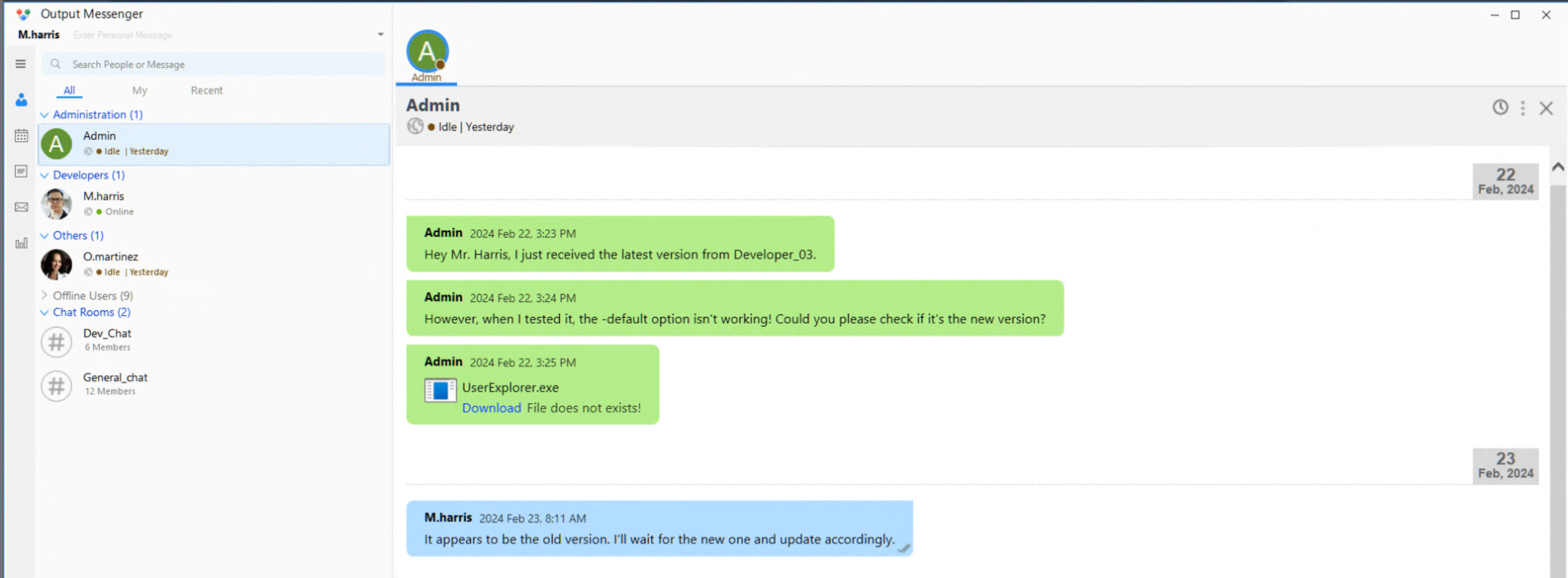Open the reports chart sidebar icon
Screen dimensions: 1568x578
tap(21, 243)
